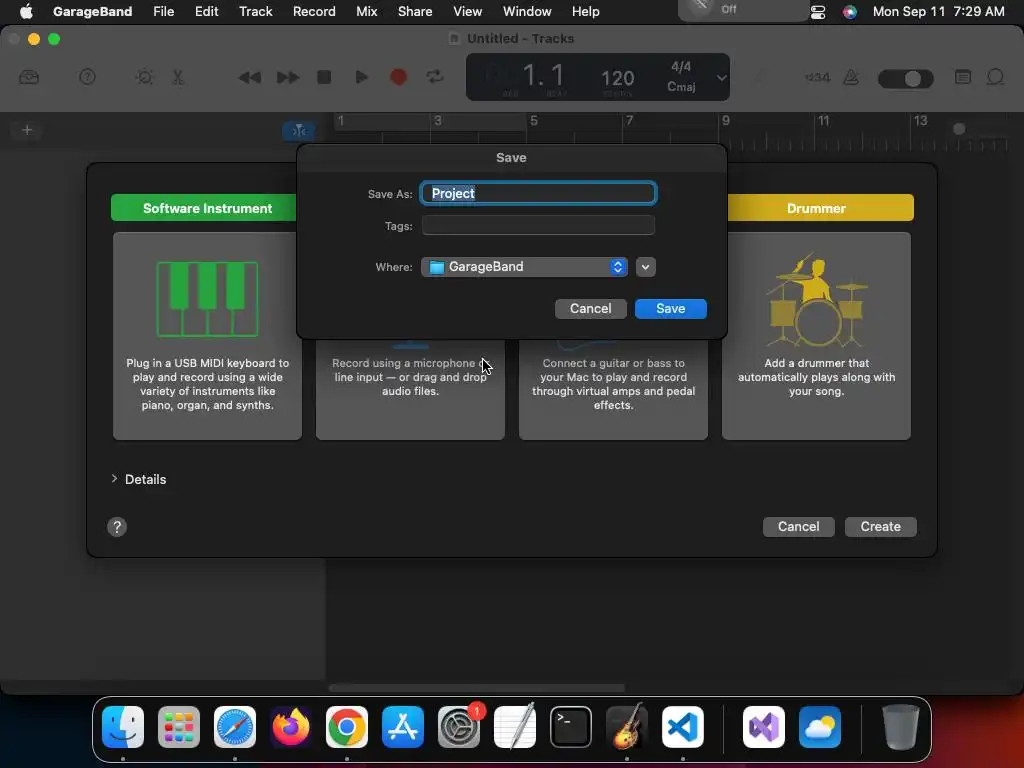This screenshot has height=768, width=1024.
Task: Click the Fast Forward button
Action: [287, 77]
